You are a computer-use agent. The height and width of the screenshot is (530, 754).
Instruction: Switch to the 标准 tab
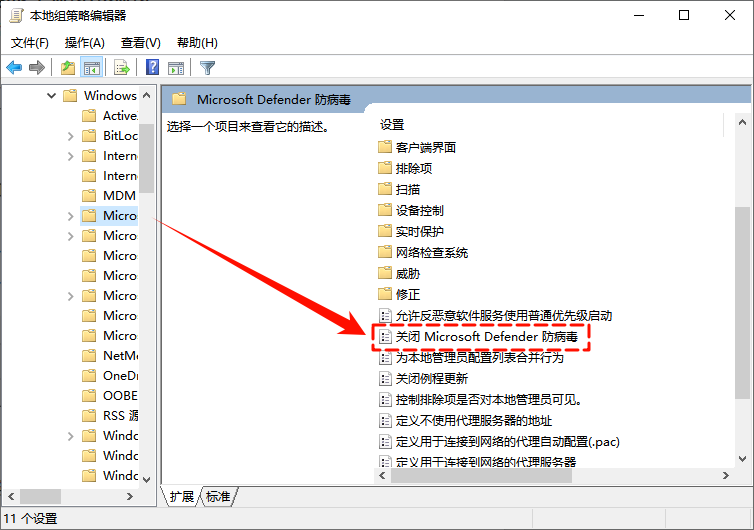pyautogui.click(x=218, y=496)
